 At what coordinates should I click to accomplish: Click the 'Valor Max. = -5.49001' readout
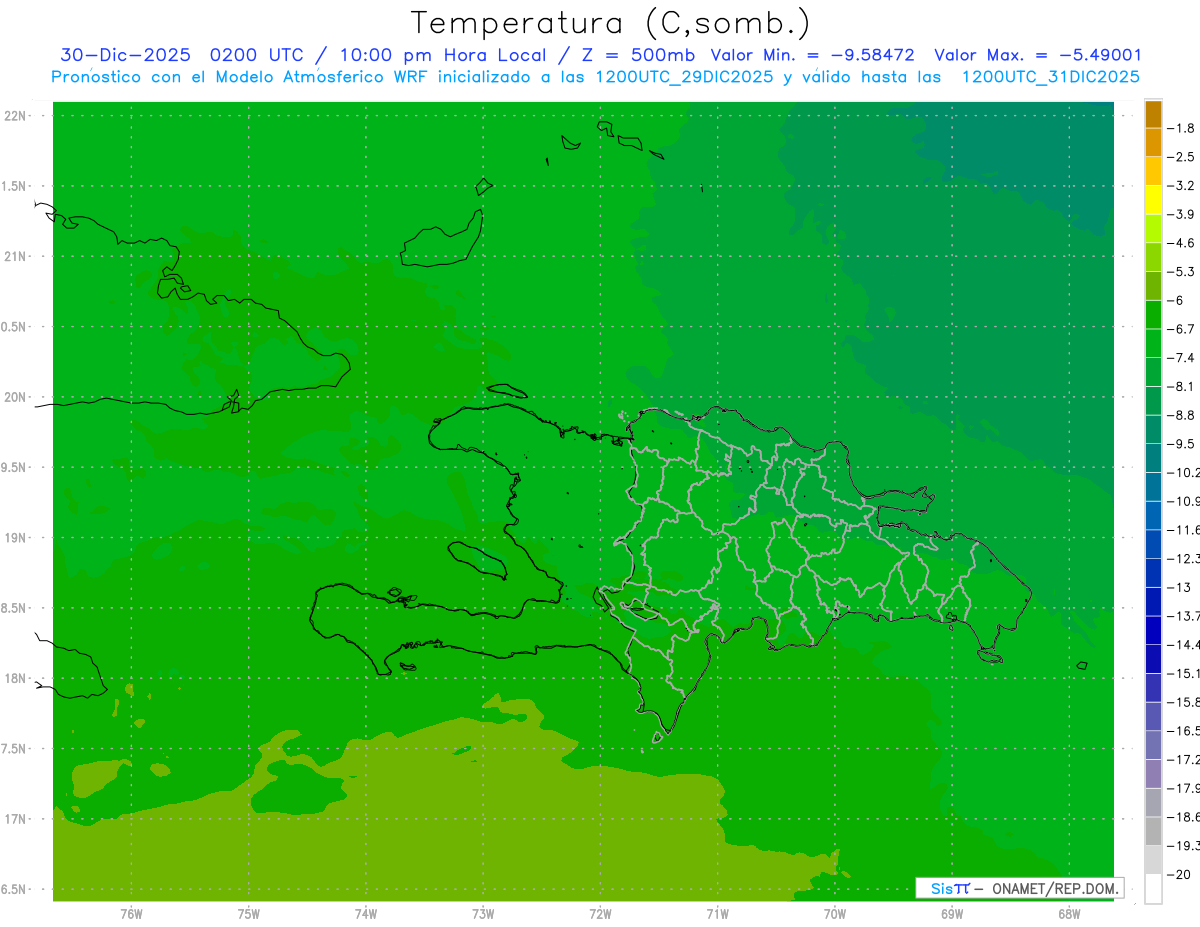tap(1038, 55)
